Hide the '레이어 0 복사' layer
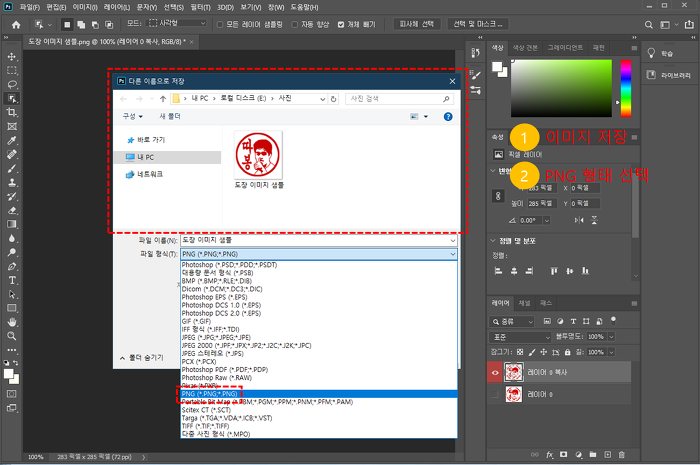This screenshot has width=700, height=465. (495, 373)
